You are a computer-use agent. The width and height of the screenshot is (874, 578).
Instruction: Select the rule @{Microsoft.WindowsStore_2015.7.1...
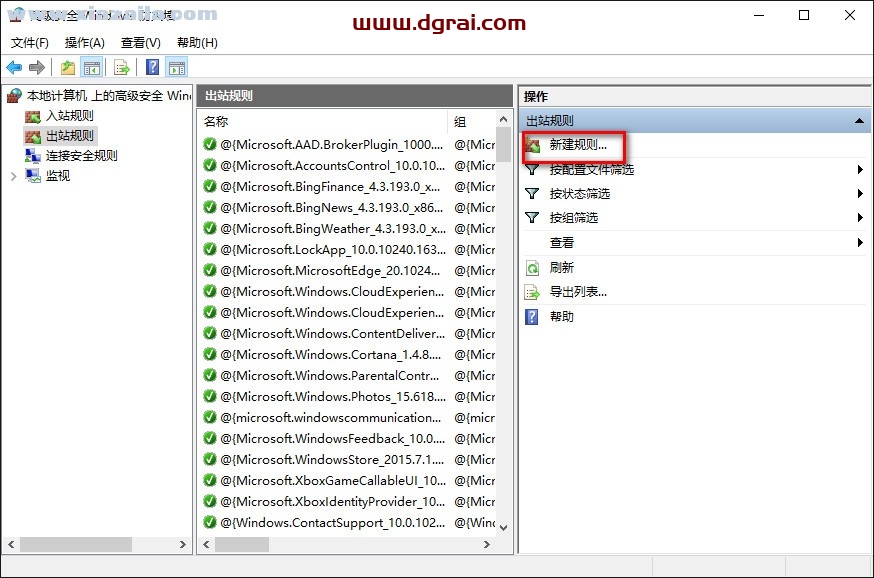[333, 460]
